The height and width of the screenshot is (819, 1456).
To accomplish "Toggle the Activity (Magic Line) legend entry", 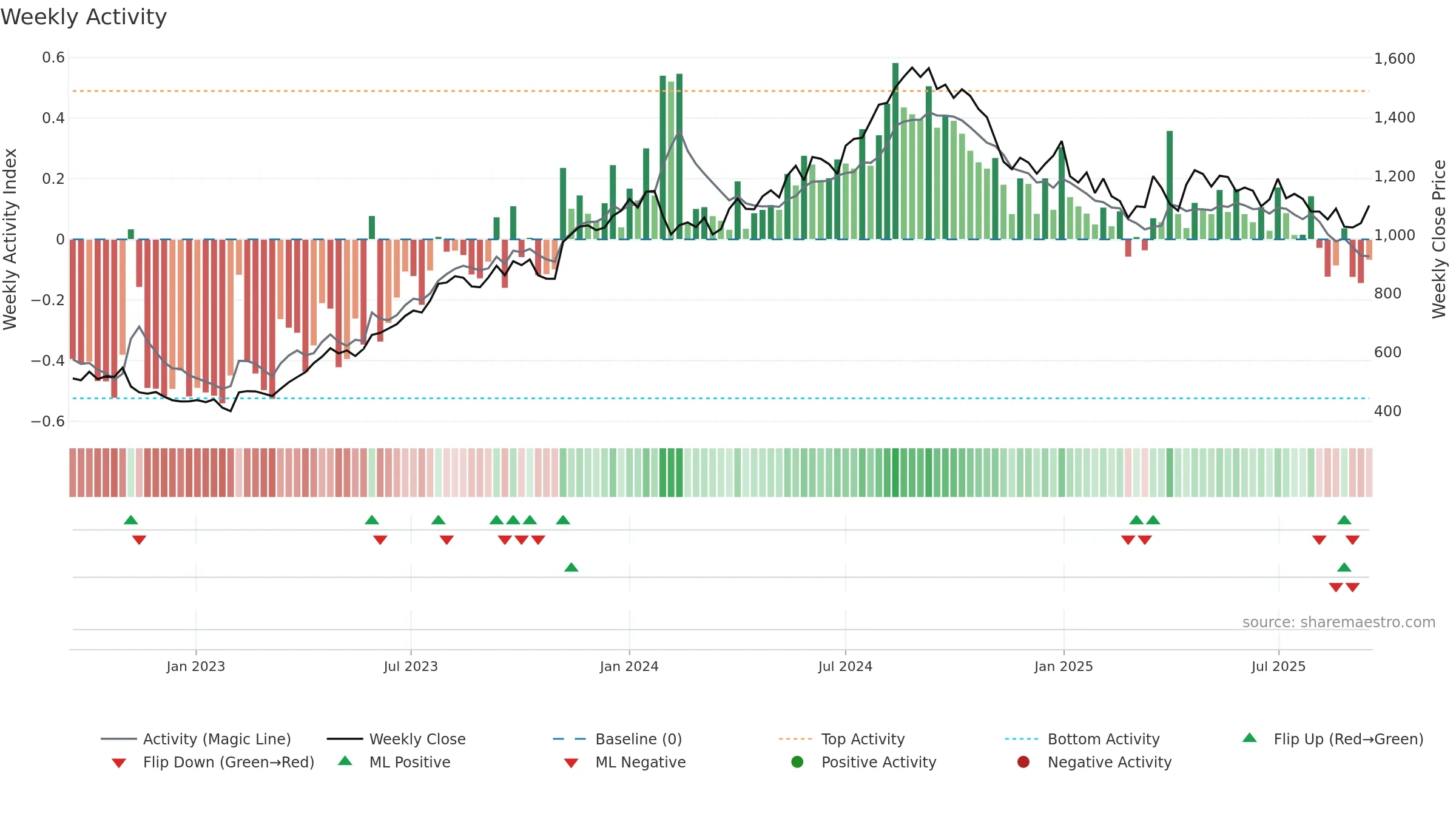I will pyautogui.click(x=196, y=739).
